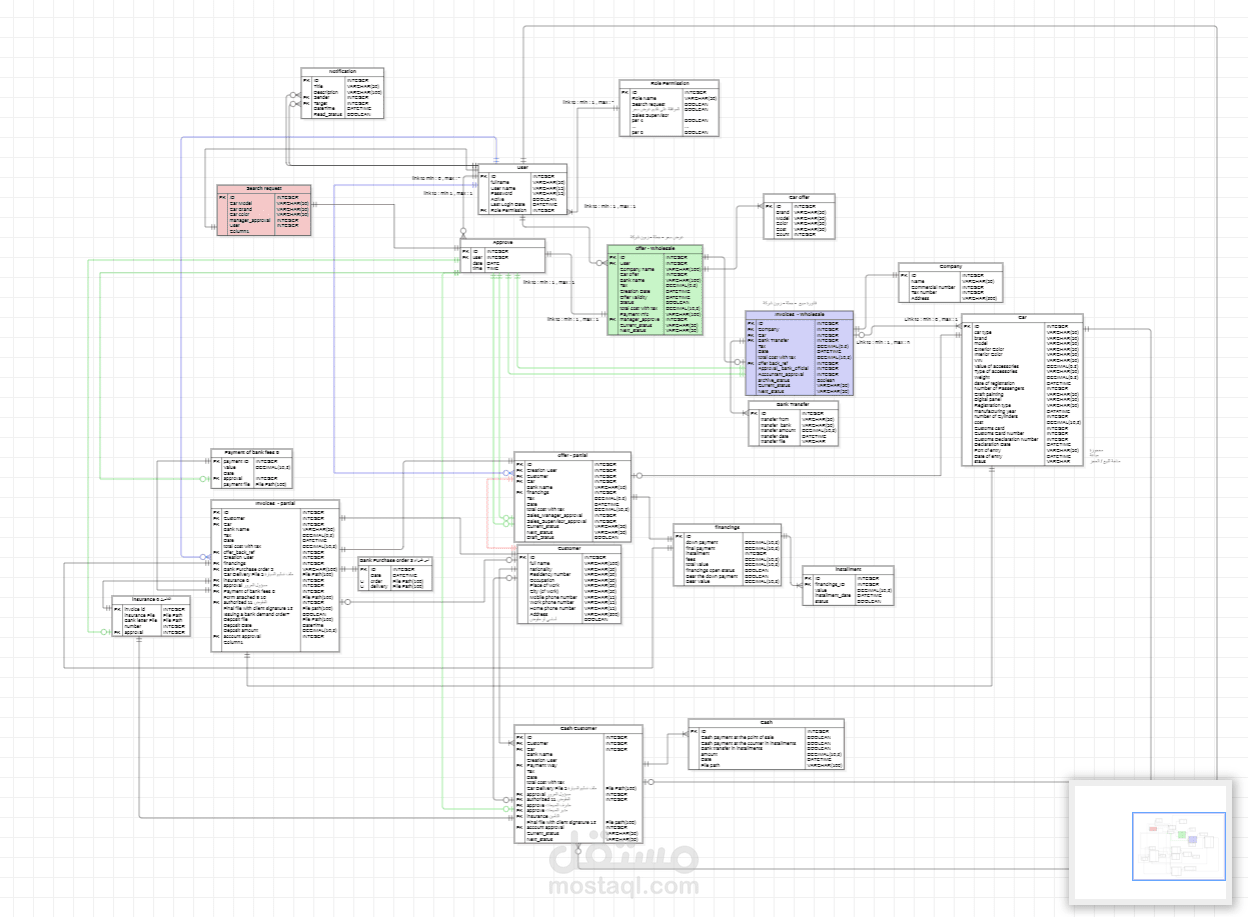Click transfer amount row in Bank Transfer table
1248x917 pixels.
793,430
